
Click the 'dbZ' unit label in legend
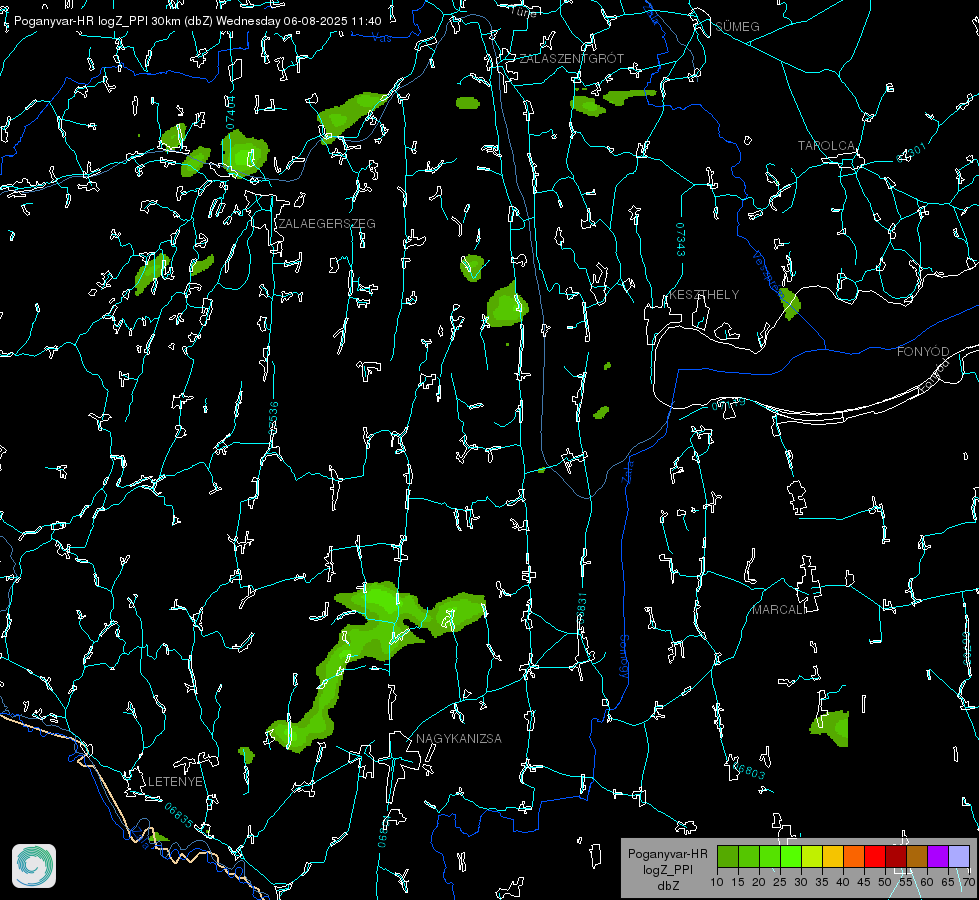667,886
